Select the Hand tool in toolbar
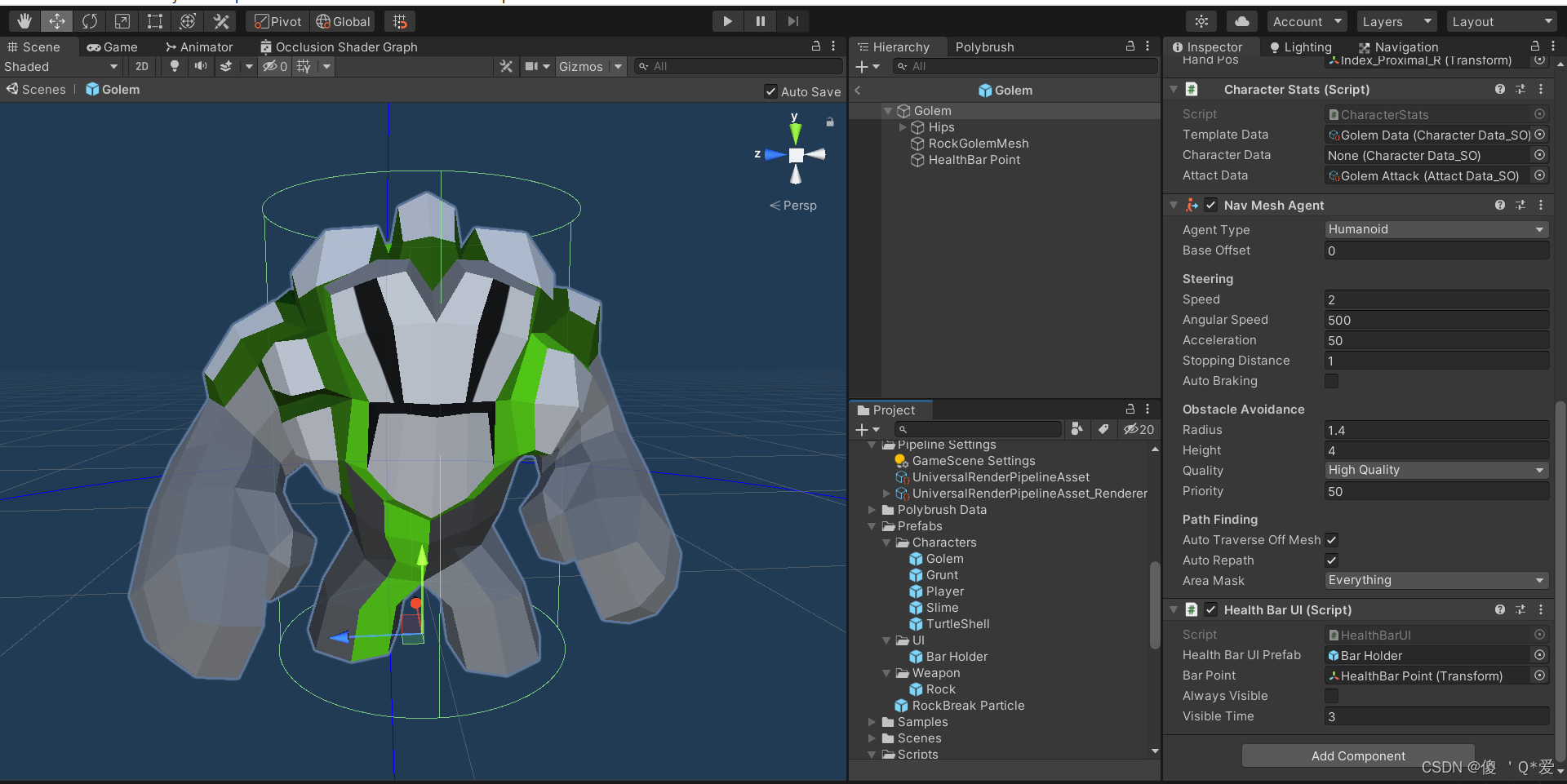Viewport: 1567px width, 784px height. coord(24,21)
